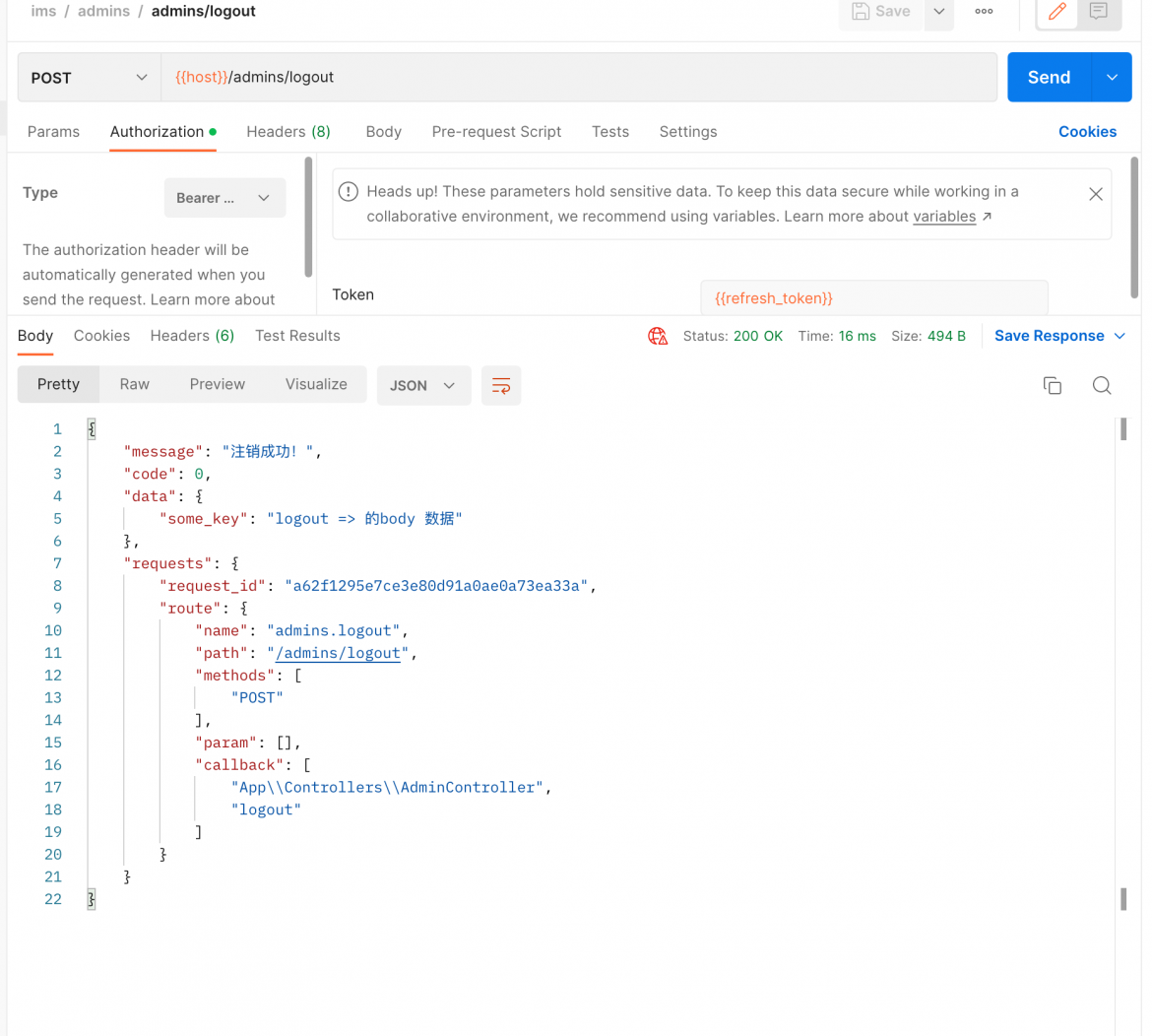1152x1036 pixels.
Task: Copy the response with copy icon
Action: tap(1053, 385)
